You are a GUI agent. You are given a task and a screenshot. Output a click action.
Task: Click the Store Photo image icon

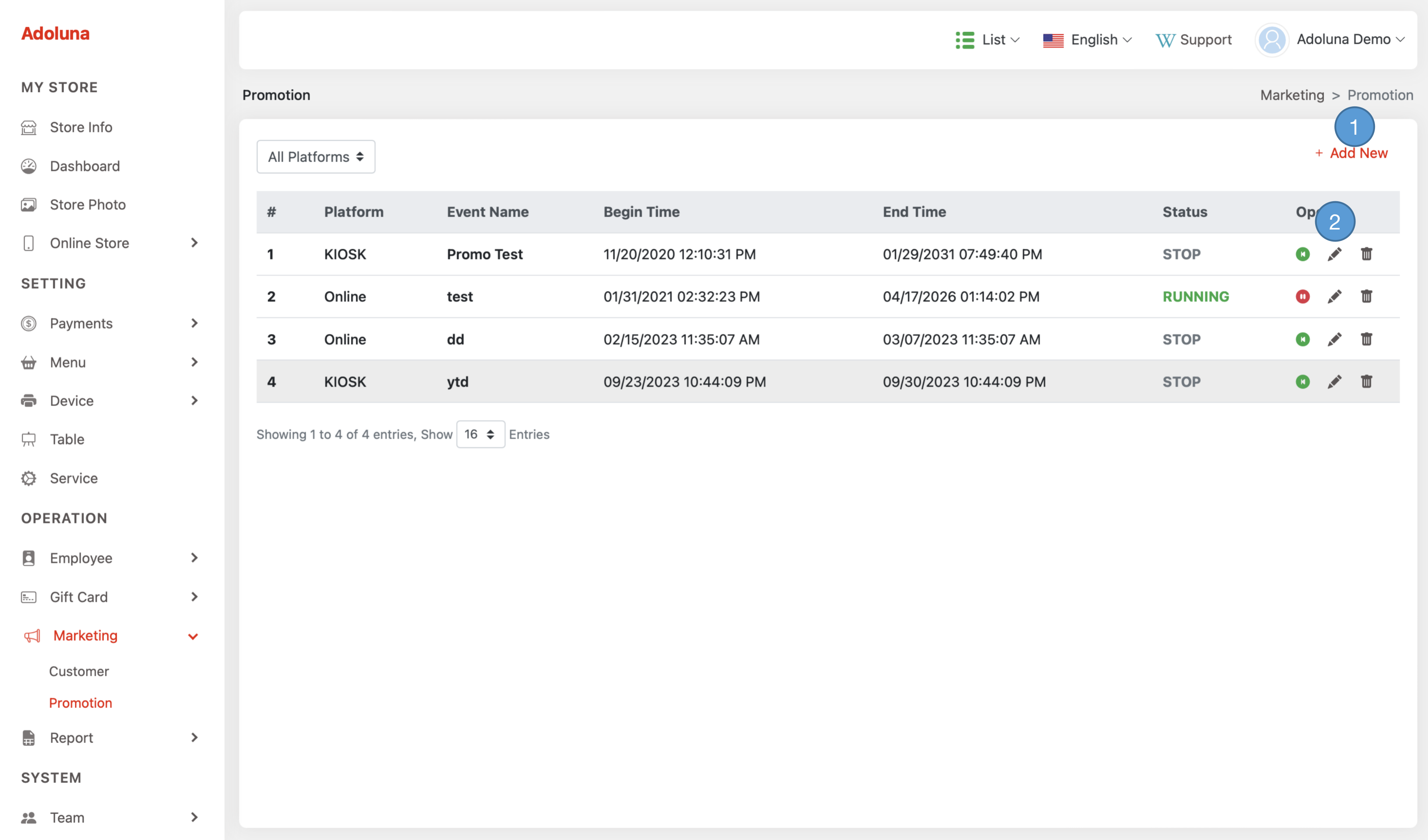pos(29,204)
